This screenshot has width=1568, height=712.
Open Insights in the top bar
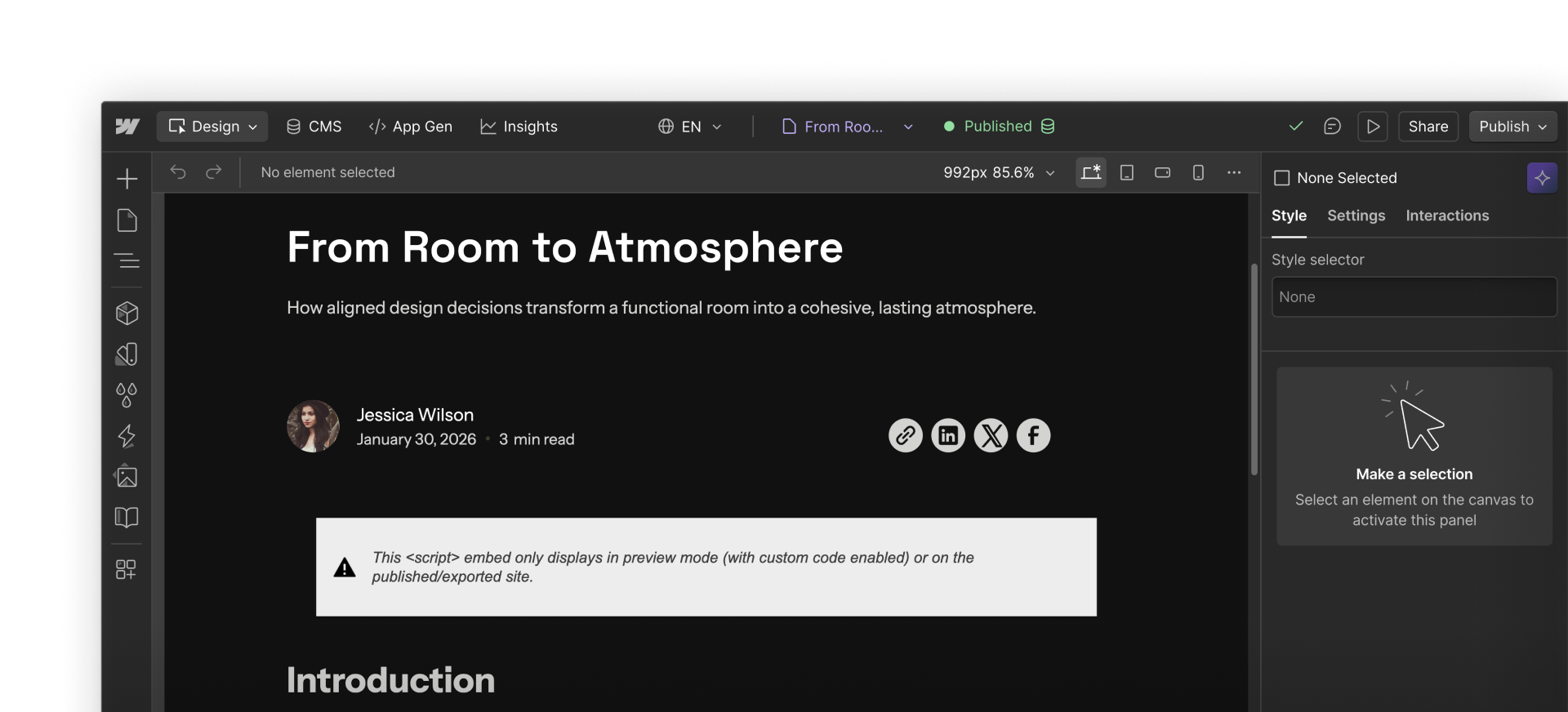519,127
